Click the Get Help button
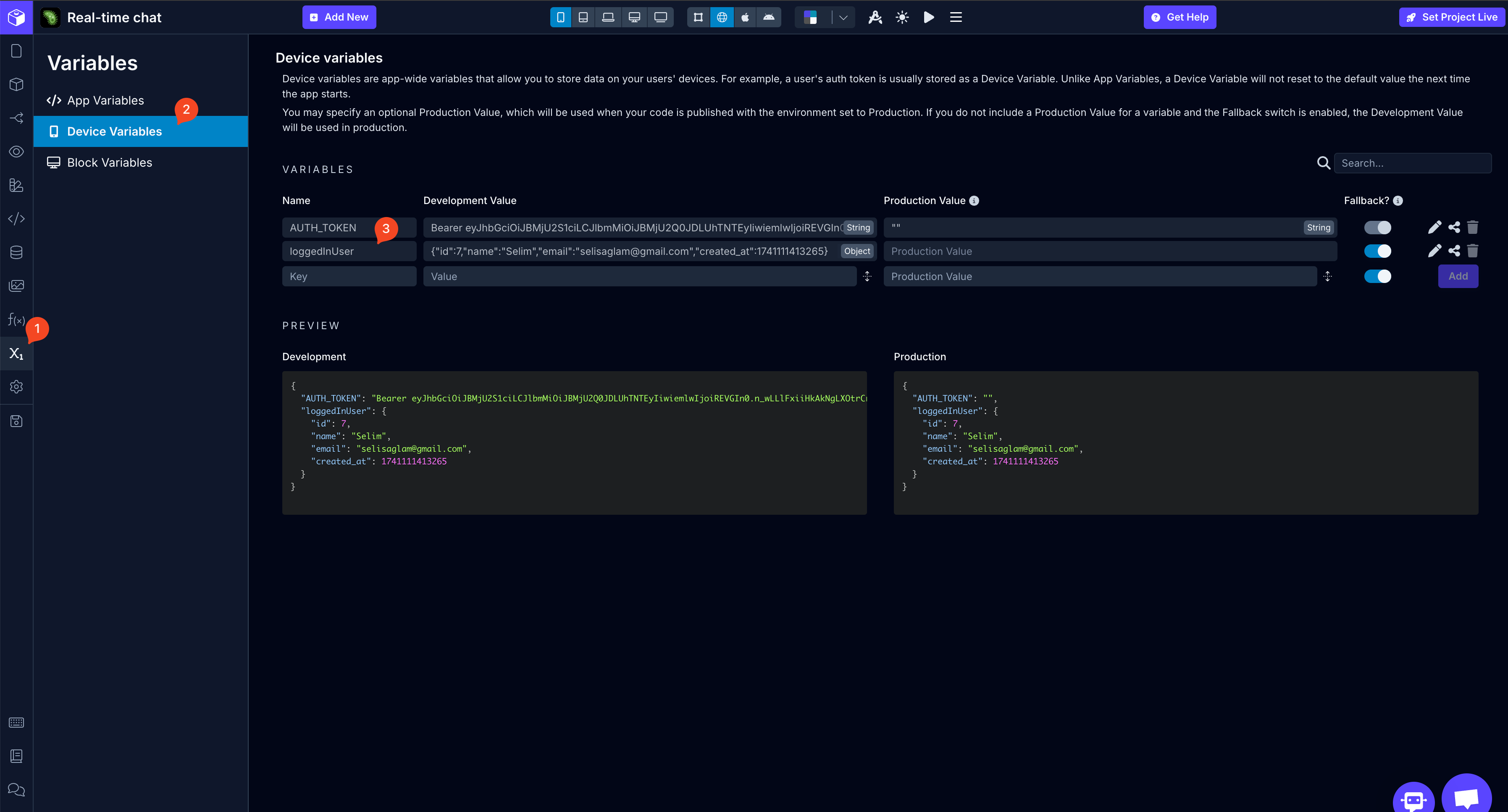 coord(1180,17)
